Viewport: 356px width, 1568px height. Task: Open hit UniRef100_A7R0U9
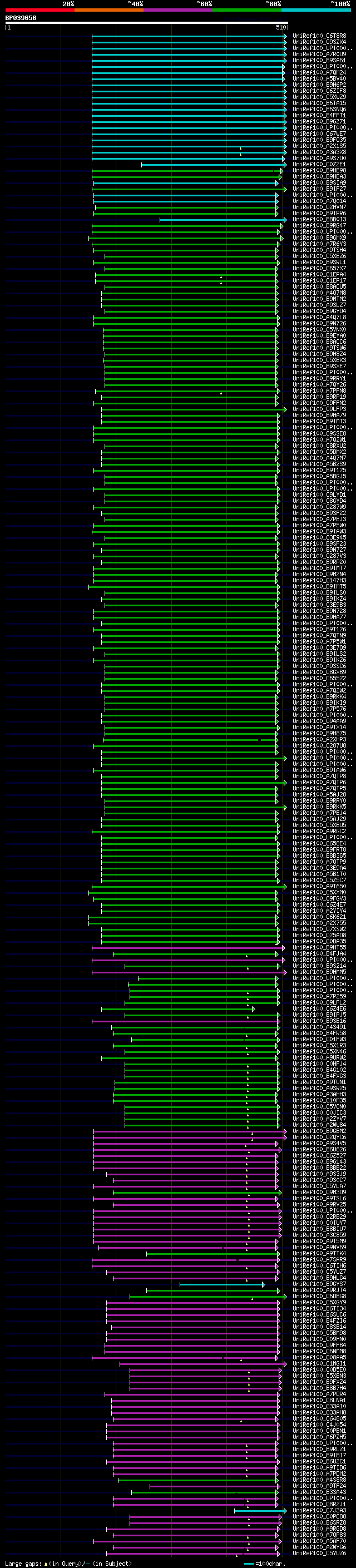319,54
